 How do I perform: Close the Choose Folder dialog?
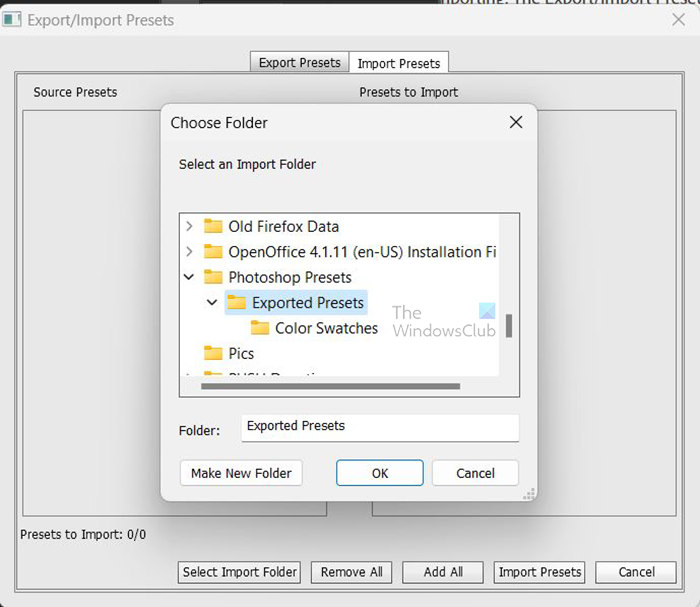[x=516, y=123]
